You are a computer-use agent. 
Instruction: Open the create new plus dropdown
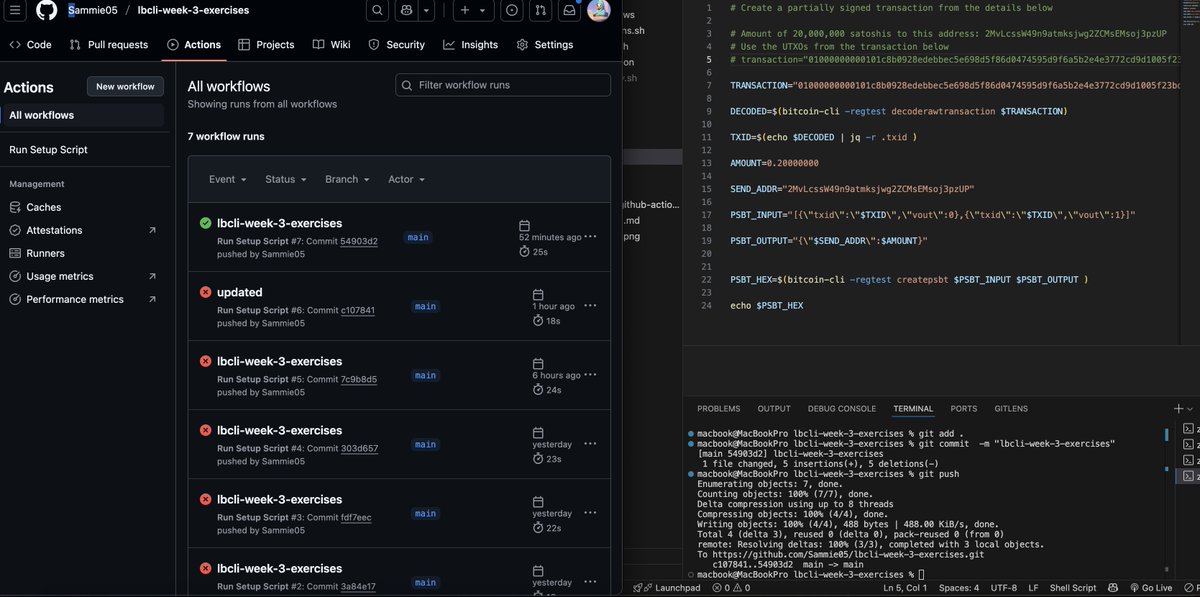coord(473,10)
